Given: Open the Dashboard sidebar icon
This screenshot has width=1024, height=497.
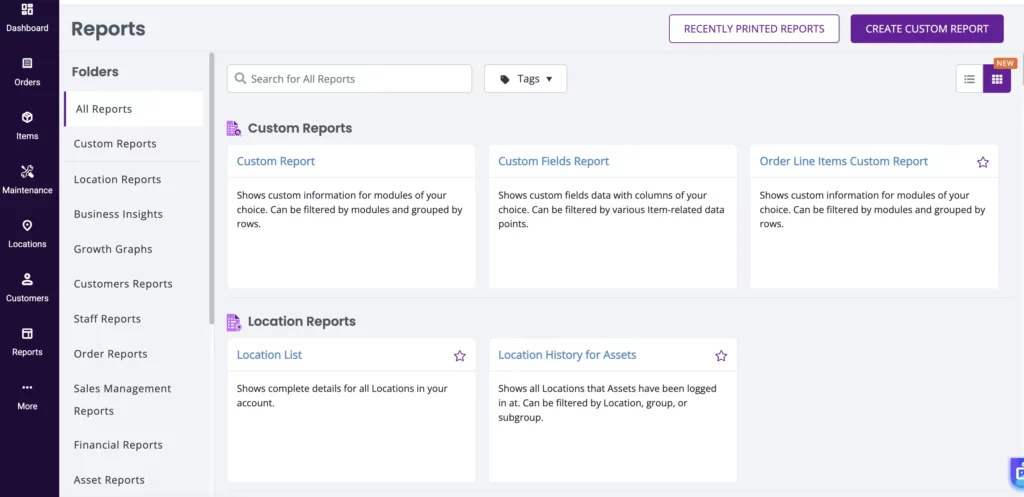Looking at the screenshot, I should (27, 10).
